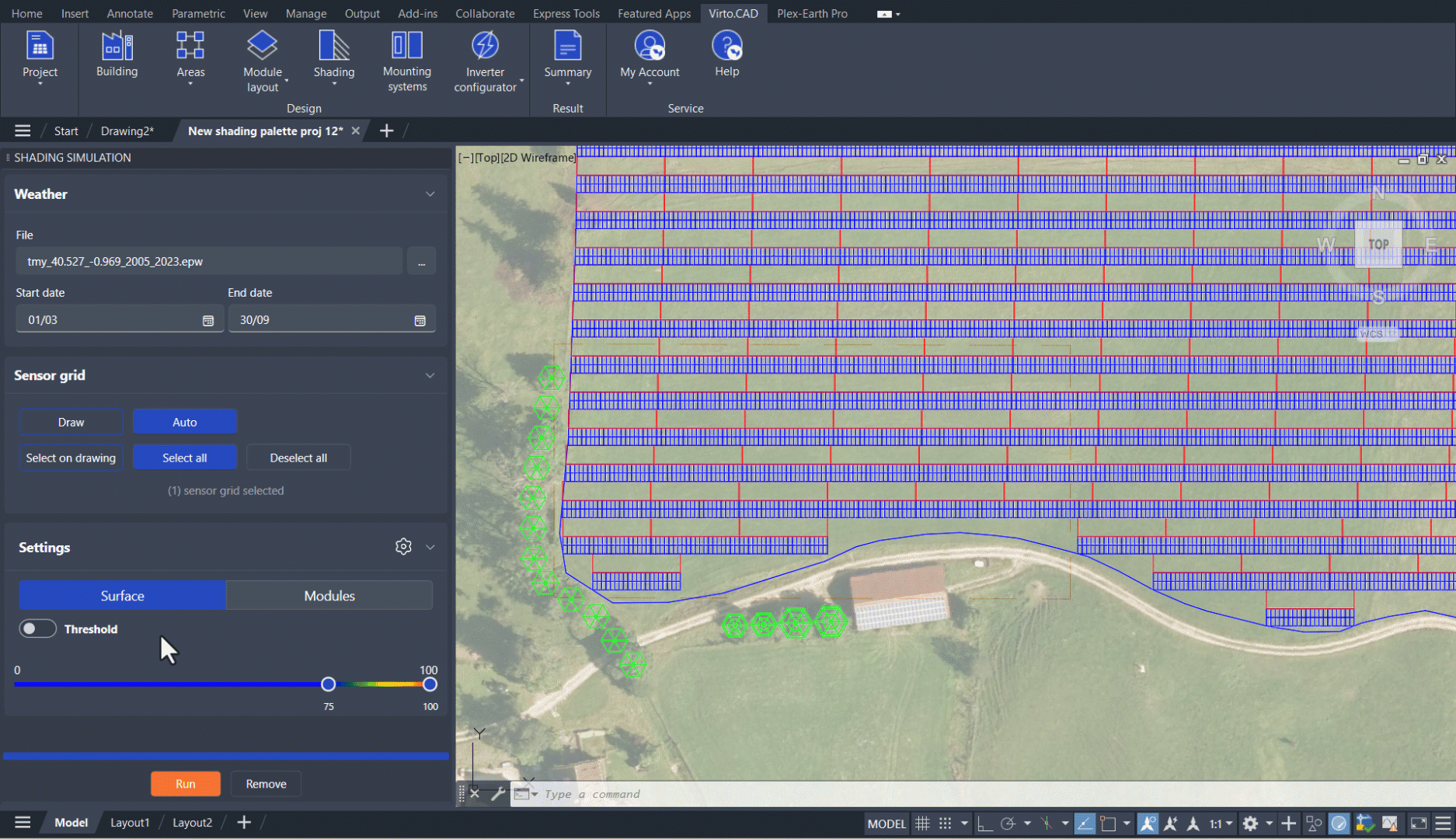Image resolution: width=1456 pixels, height=839 pixels.
Task: Enable the Threshold toggle switch
Action: (37, 628)
